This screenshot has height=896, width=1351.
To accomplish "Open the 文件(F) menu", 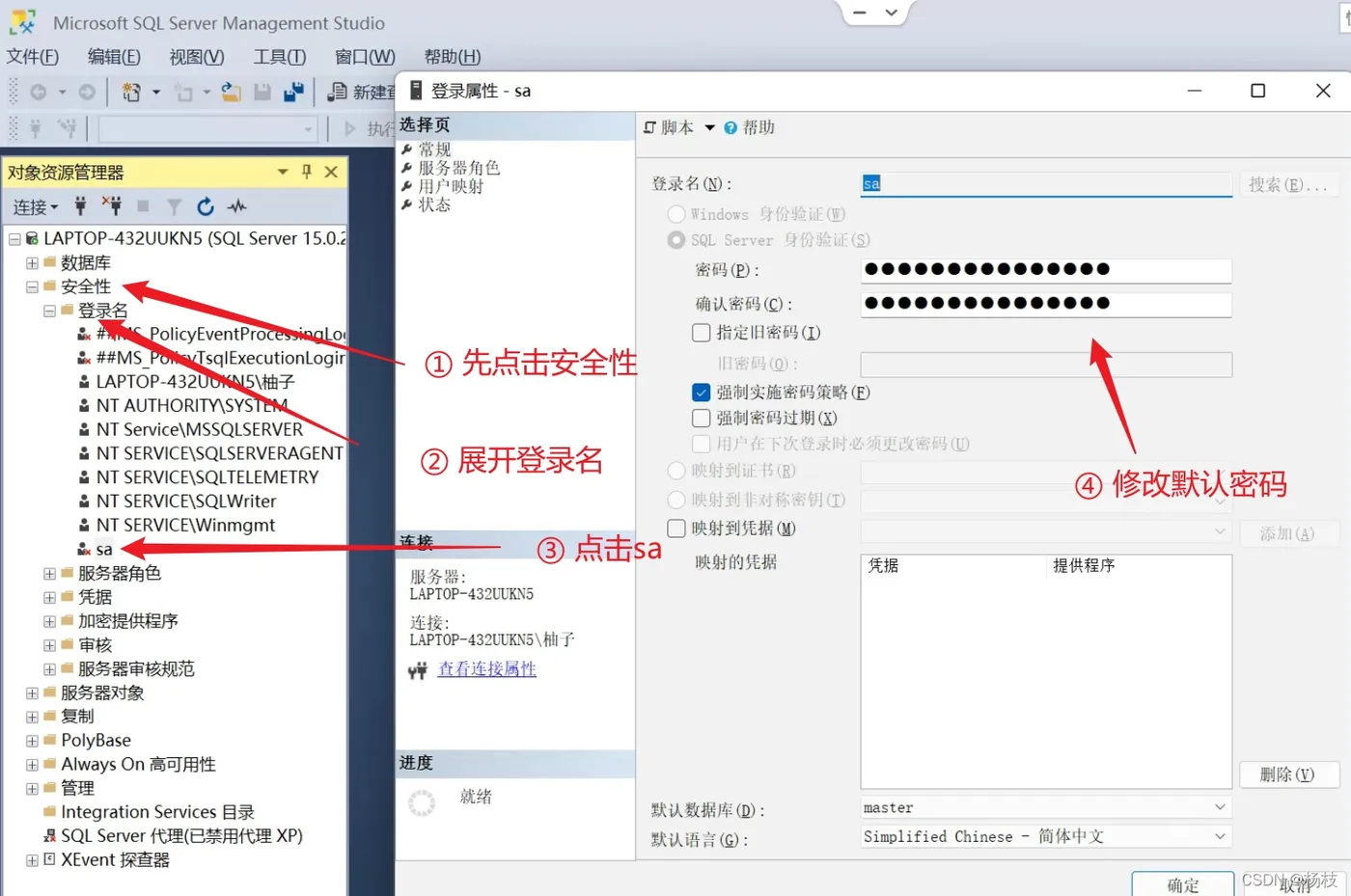I will 33,57.
